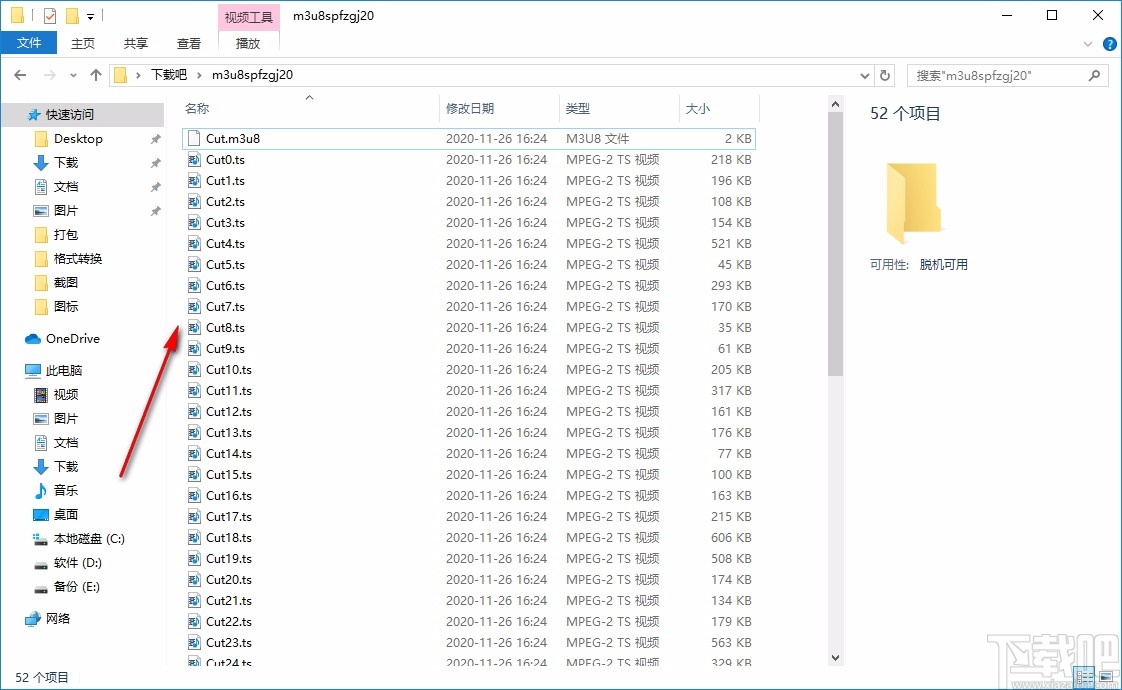
Task: Open Explorer help with the question mark icon
Action: click(1109, 44)
